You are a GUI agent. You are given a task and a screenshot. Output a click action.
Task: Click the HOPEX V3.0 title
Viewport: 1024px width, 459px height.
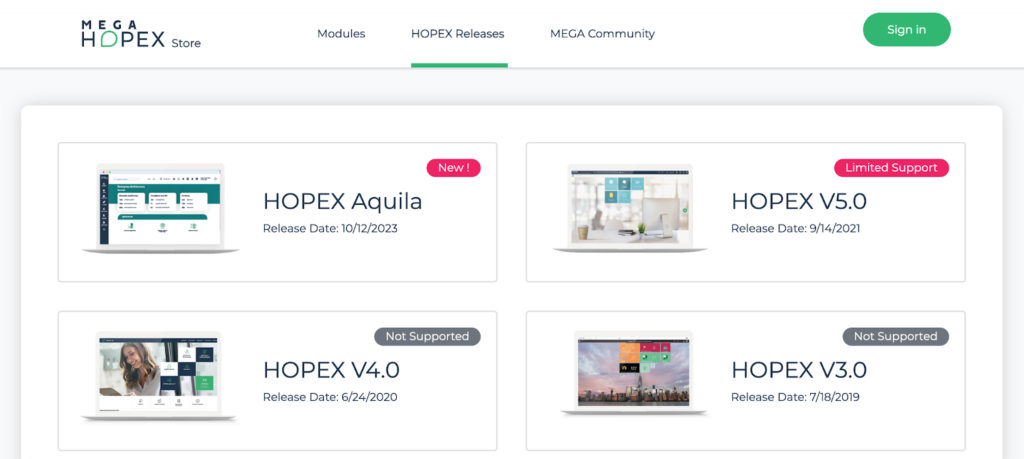point(799,370)
